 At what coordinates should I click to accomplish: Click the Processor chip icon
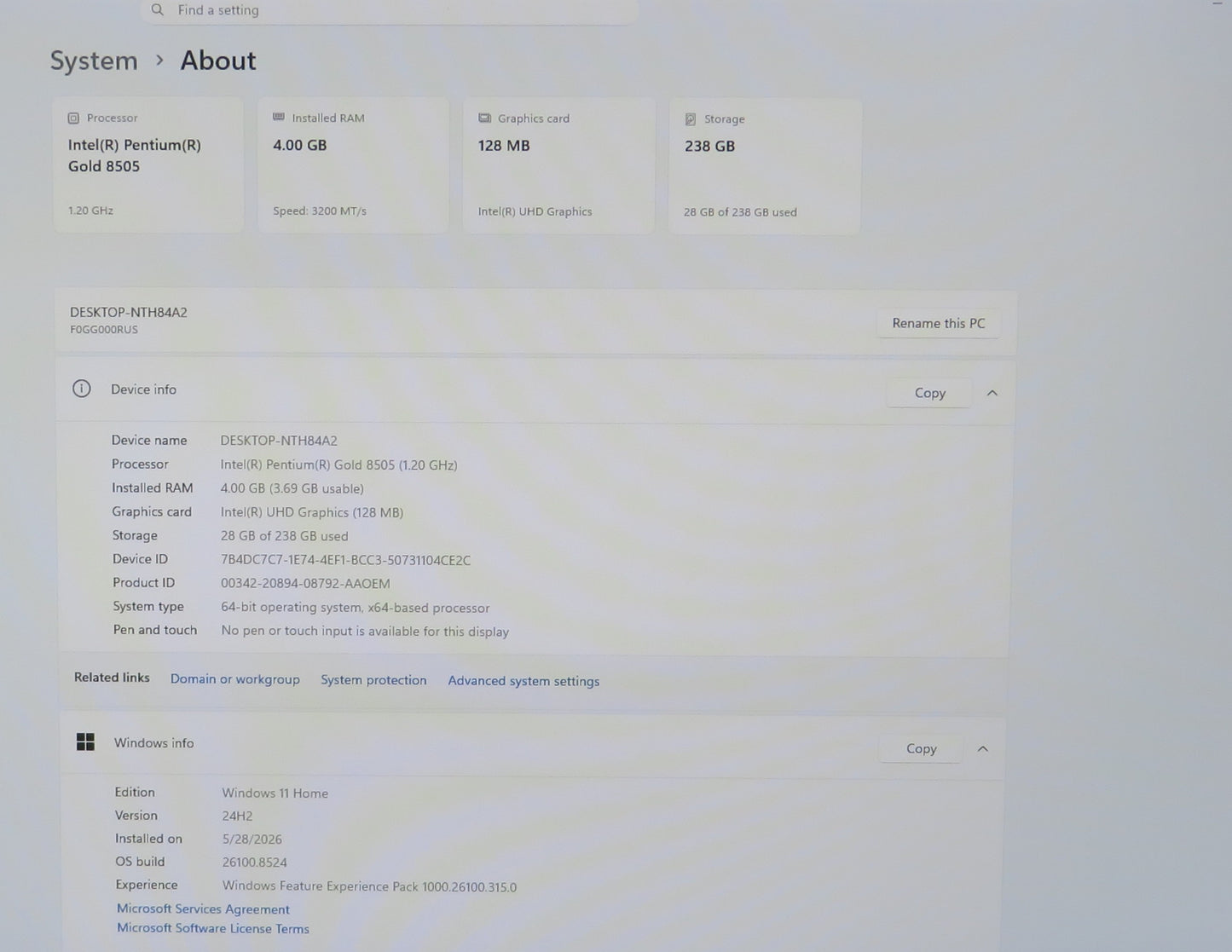point(73,118)
